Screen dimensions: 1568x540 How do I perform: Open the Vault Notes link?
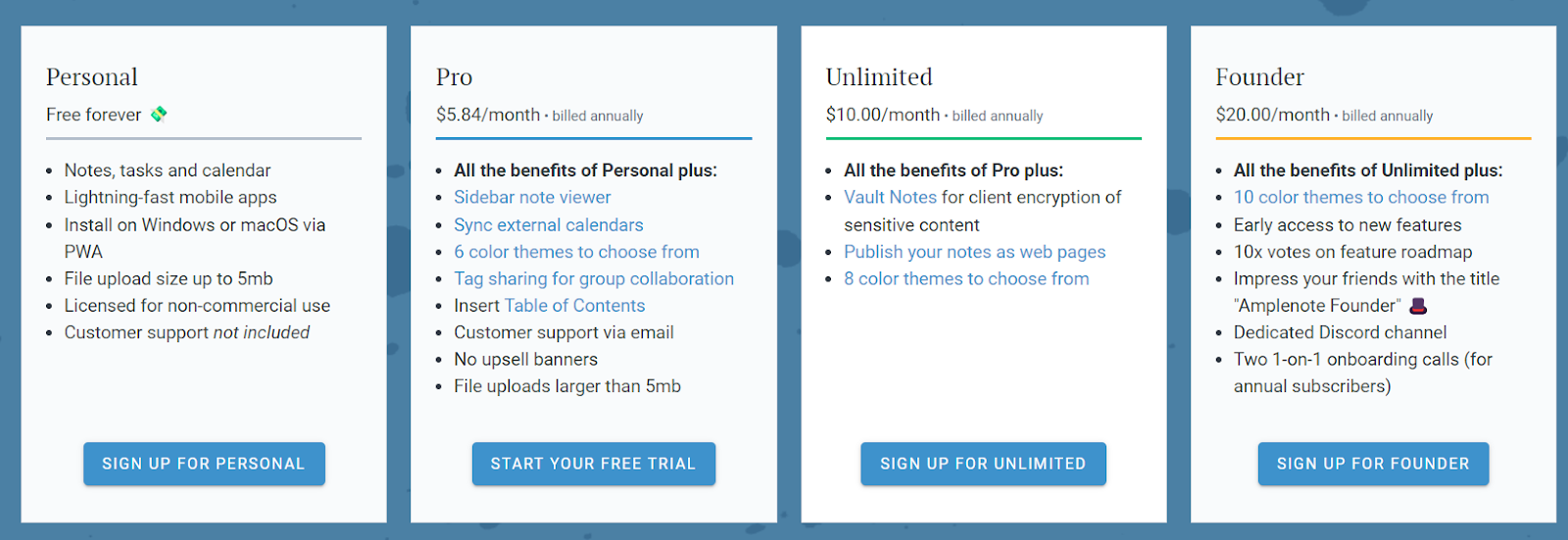[890, 197]
